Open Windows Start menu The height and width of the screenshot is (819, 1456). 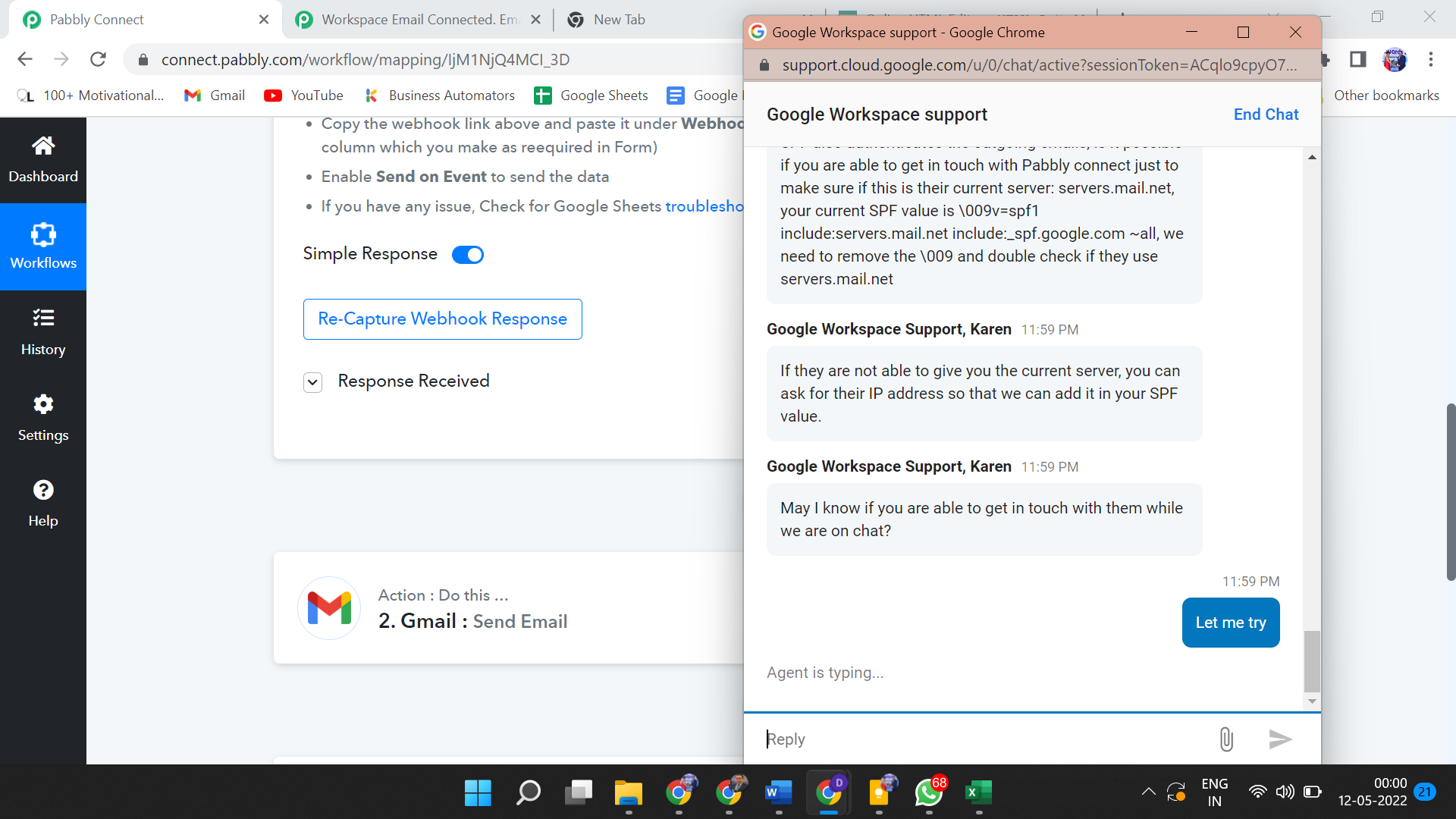[x=478, y=792]
